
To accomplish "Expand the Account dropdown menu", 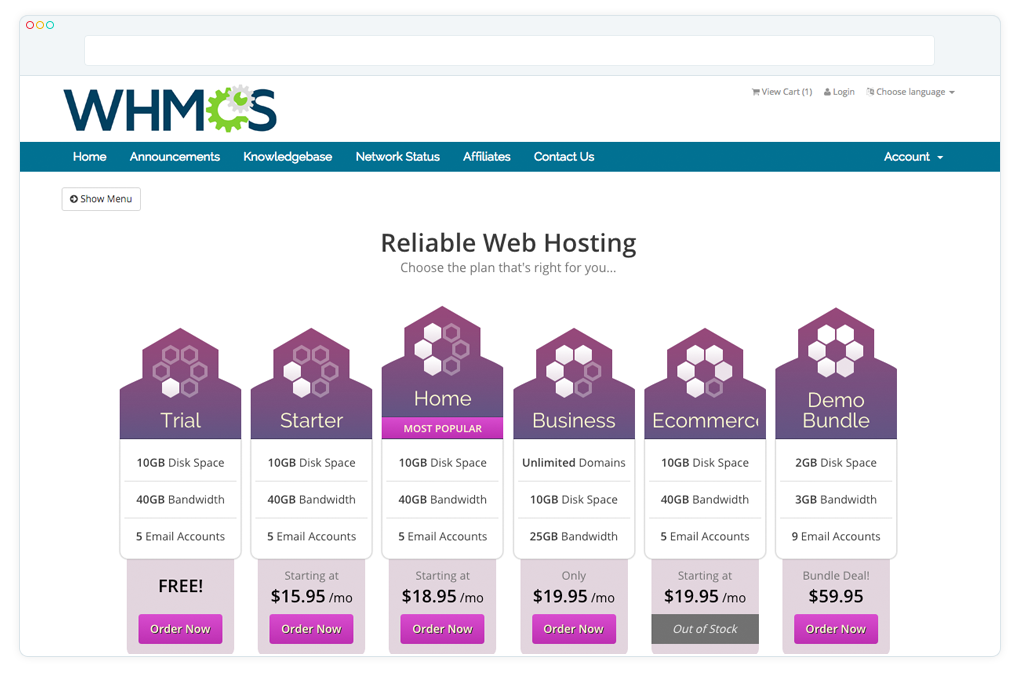I will (x=913, y=157).
